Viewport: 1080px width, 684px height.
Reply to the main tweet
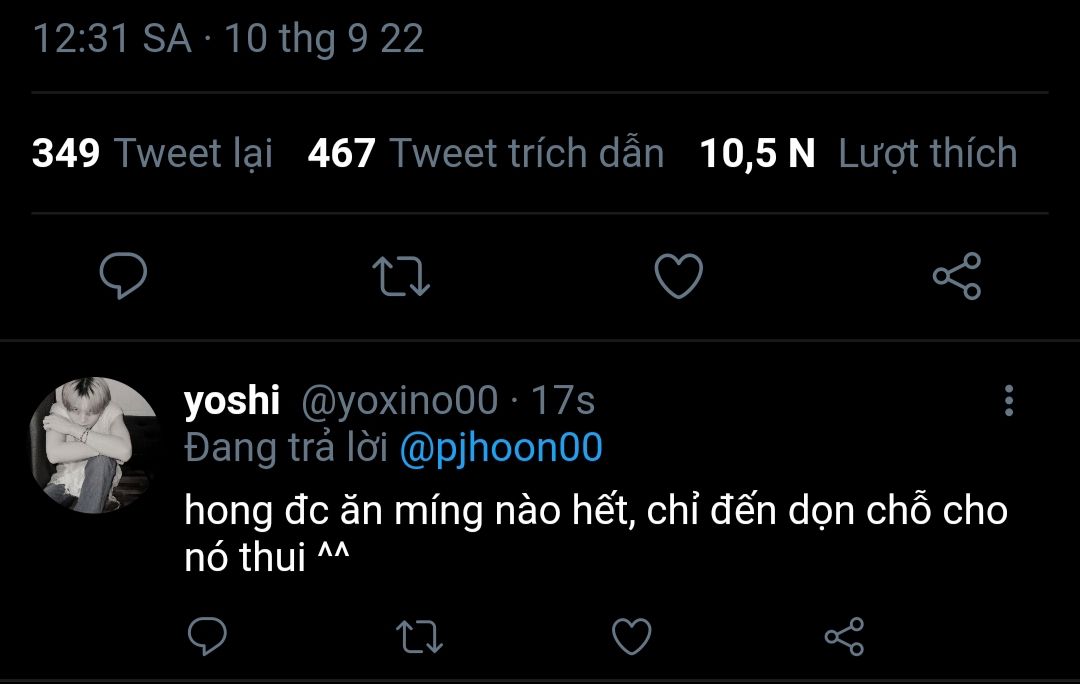click(124, 275)
